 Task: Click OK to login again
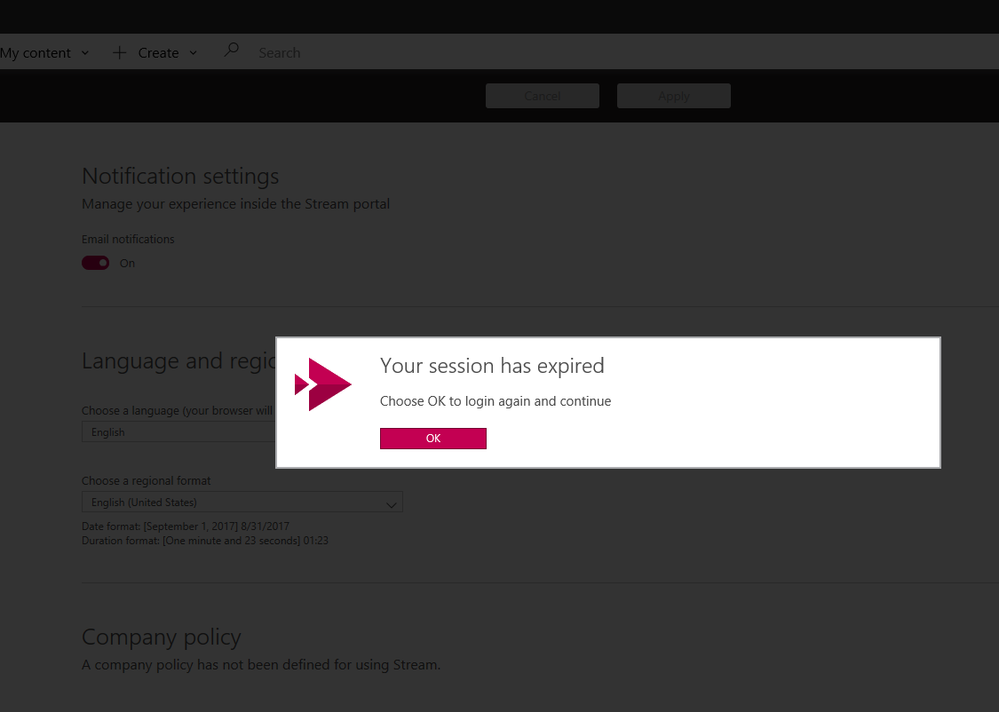(433, 438)
